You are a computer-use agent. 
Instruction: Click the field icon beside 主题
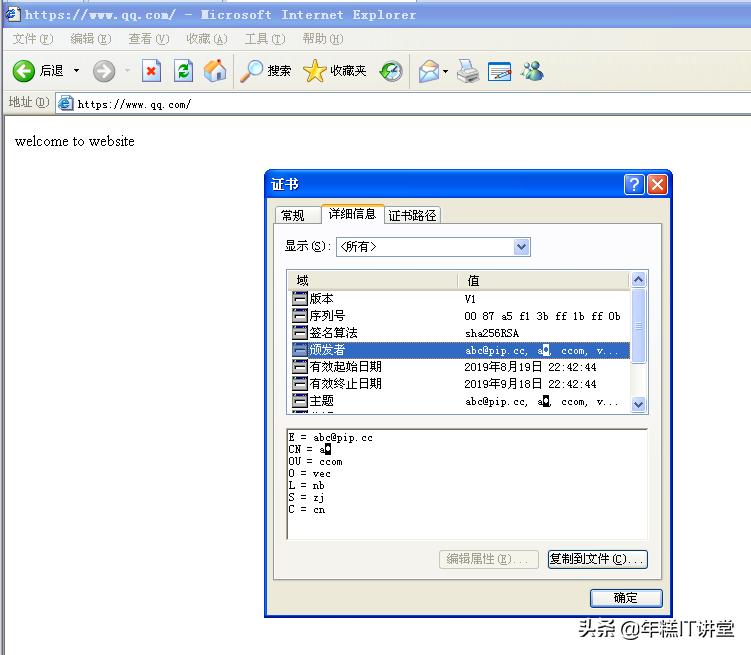click(x=300, y=401)
